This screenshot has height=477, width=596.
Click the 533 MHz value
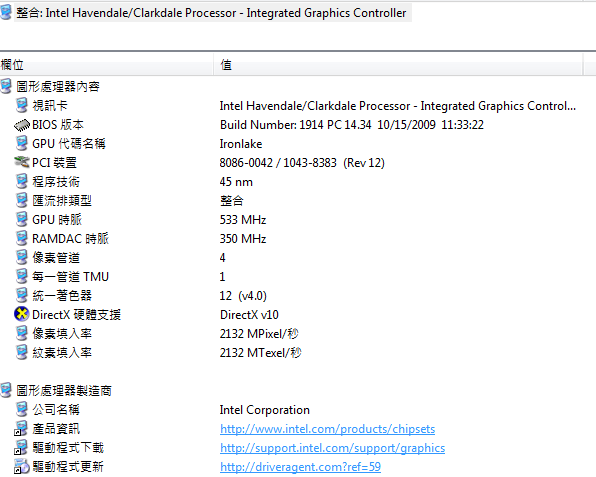(243, 220)
